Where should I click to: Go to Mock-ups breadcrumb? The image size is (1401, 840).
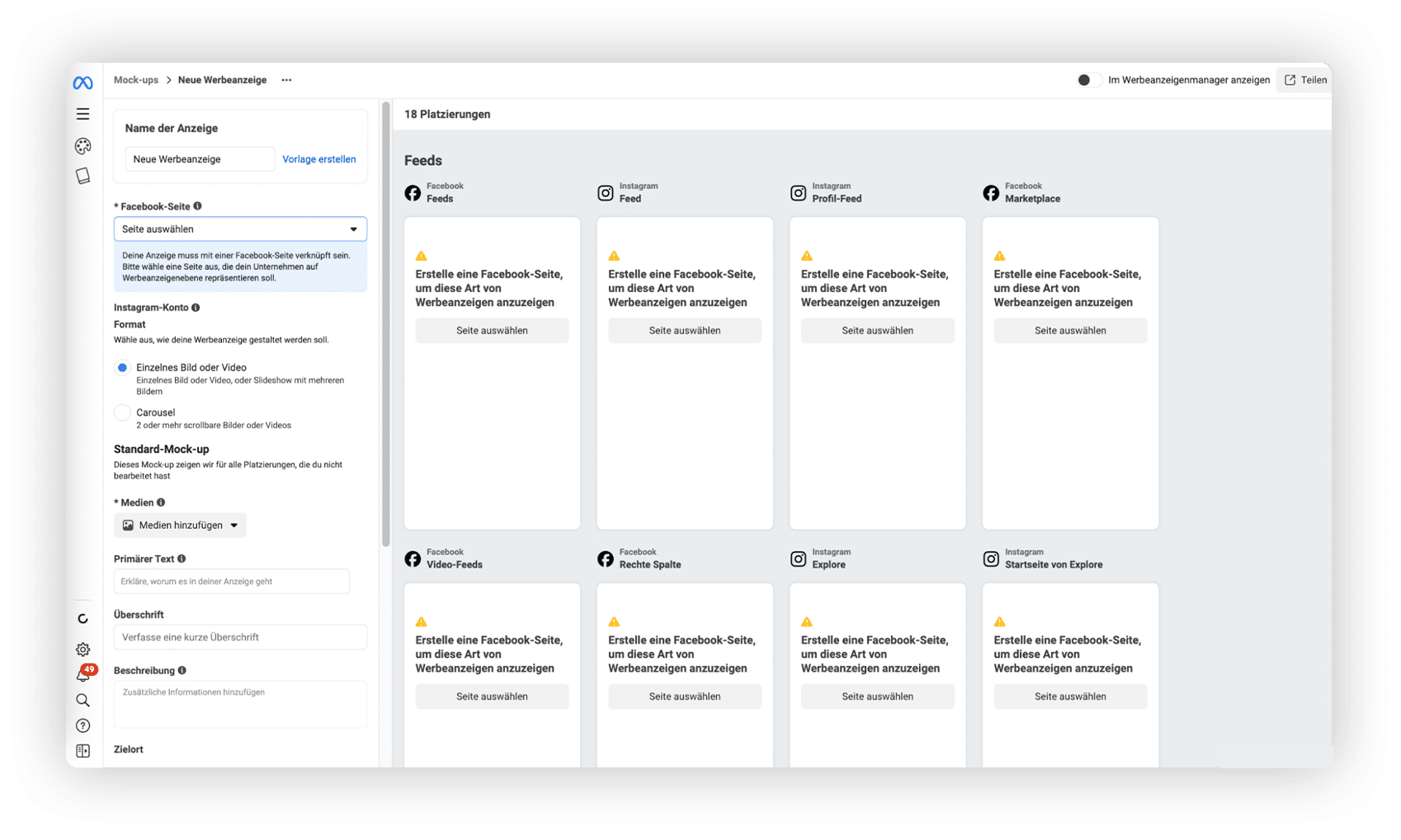136,80
